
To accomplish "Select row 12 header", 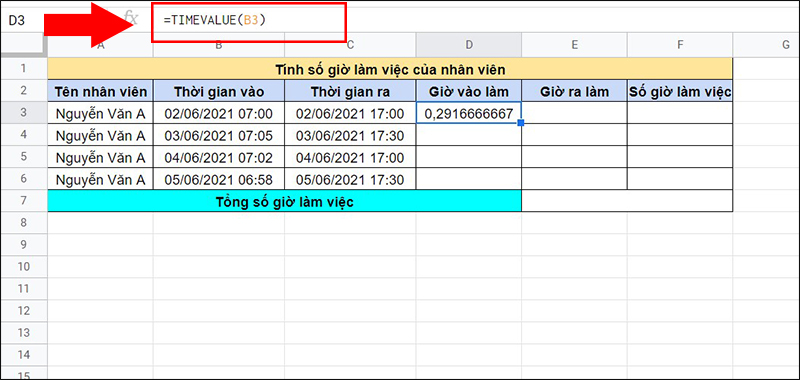I will pyautogui.click(x=24, y=311).
